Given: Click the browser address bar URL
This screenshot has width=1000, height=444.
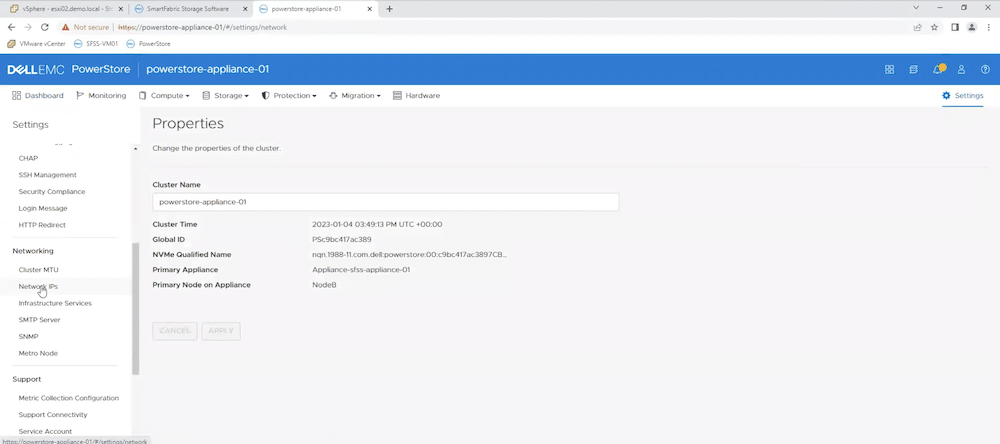Looking at the screenshot, I should (x=203, y=27).
